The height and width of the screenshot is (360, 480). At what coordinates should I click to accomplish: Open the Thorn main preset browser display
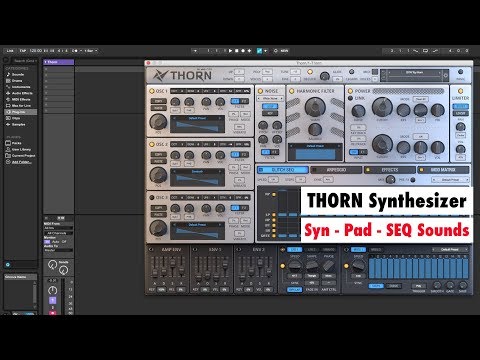pyautogui.click(x=414, y=75)
